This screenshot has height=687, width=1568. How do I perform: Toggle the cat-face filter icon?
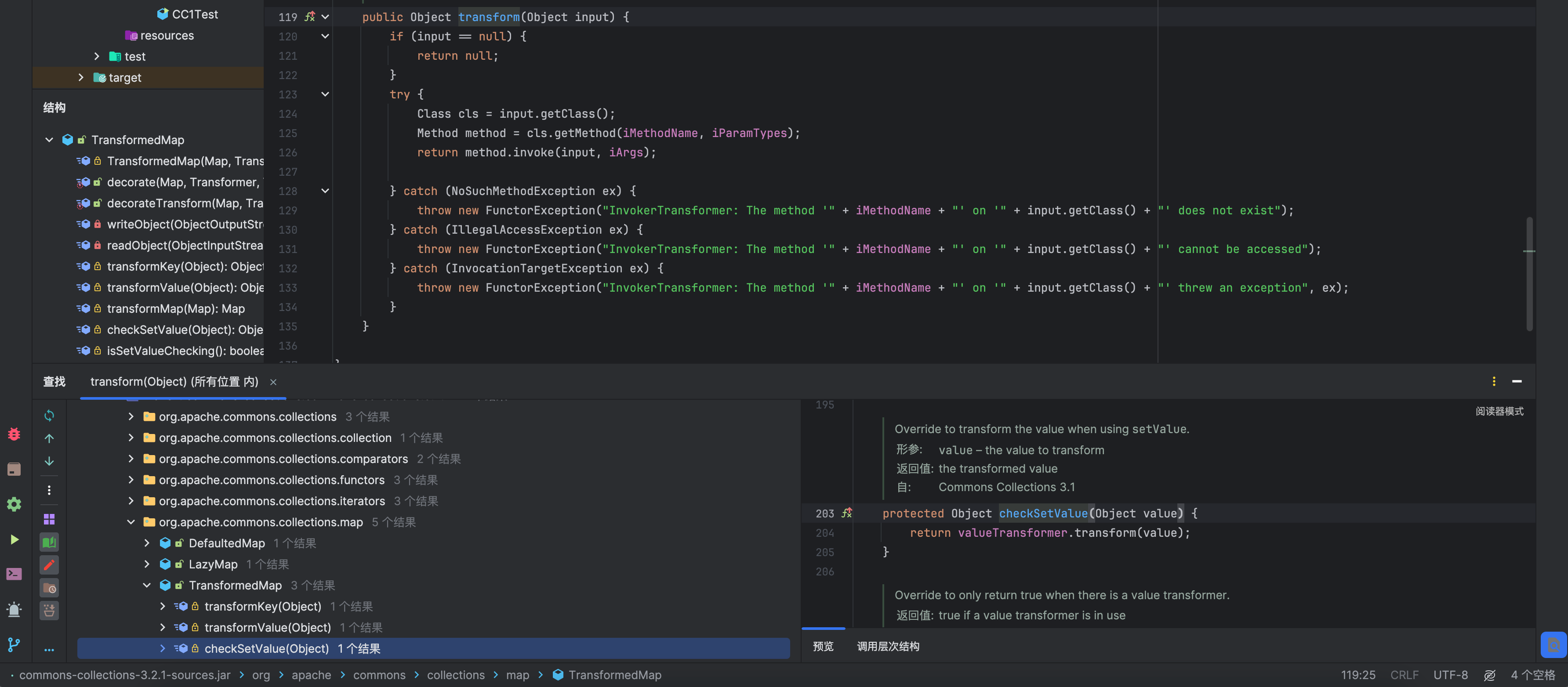point(49,610)
